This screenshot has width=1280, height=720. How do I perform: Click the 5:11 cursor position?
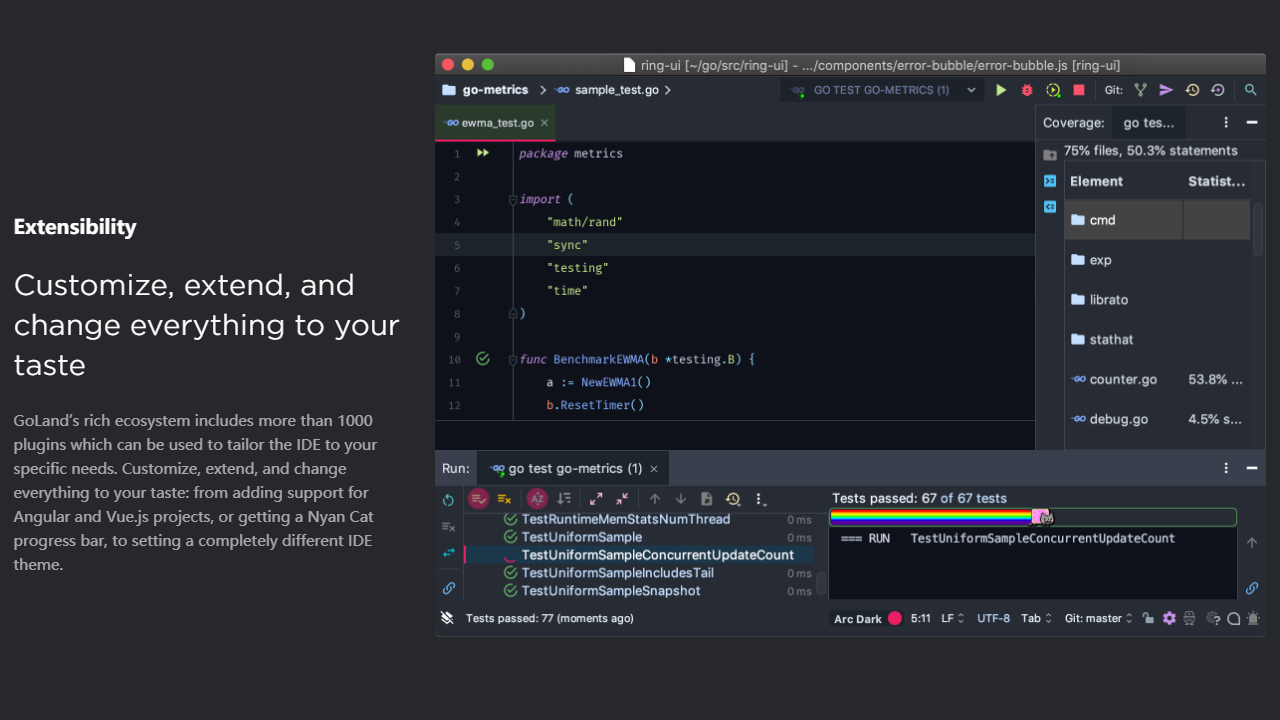click(920, 618)
